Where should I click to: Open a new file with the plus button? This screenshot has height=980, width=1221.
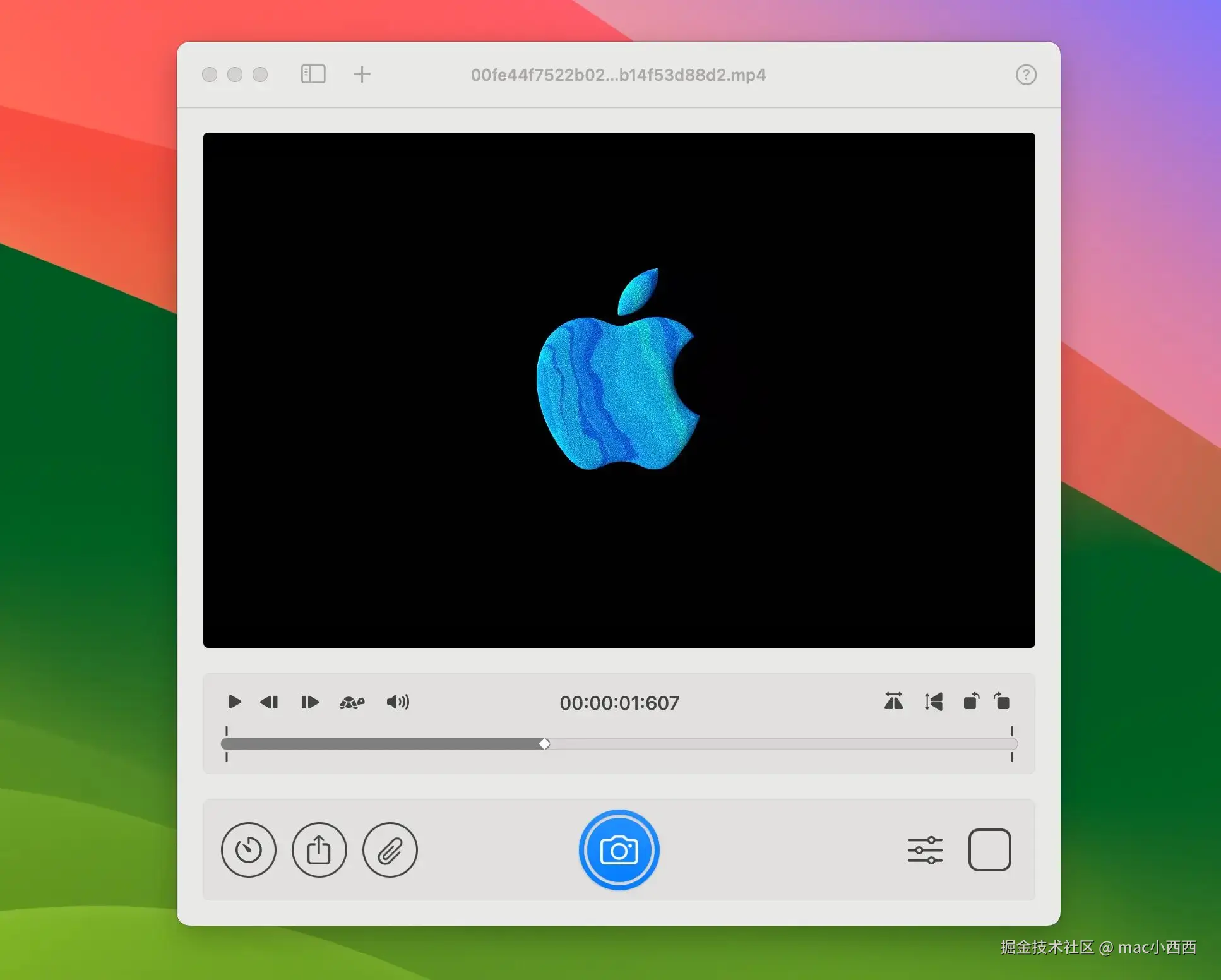coord(362,74)
